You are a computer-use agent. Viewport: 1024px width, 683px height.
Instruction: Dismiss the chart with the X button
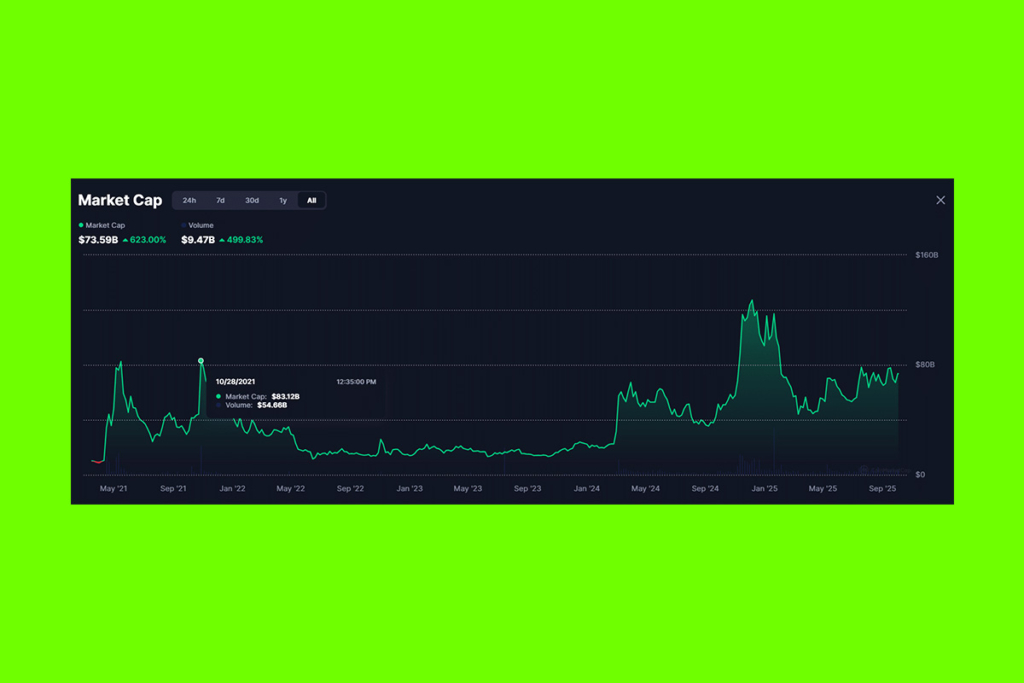940,200
